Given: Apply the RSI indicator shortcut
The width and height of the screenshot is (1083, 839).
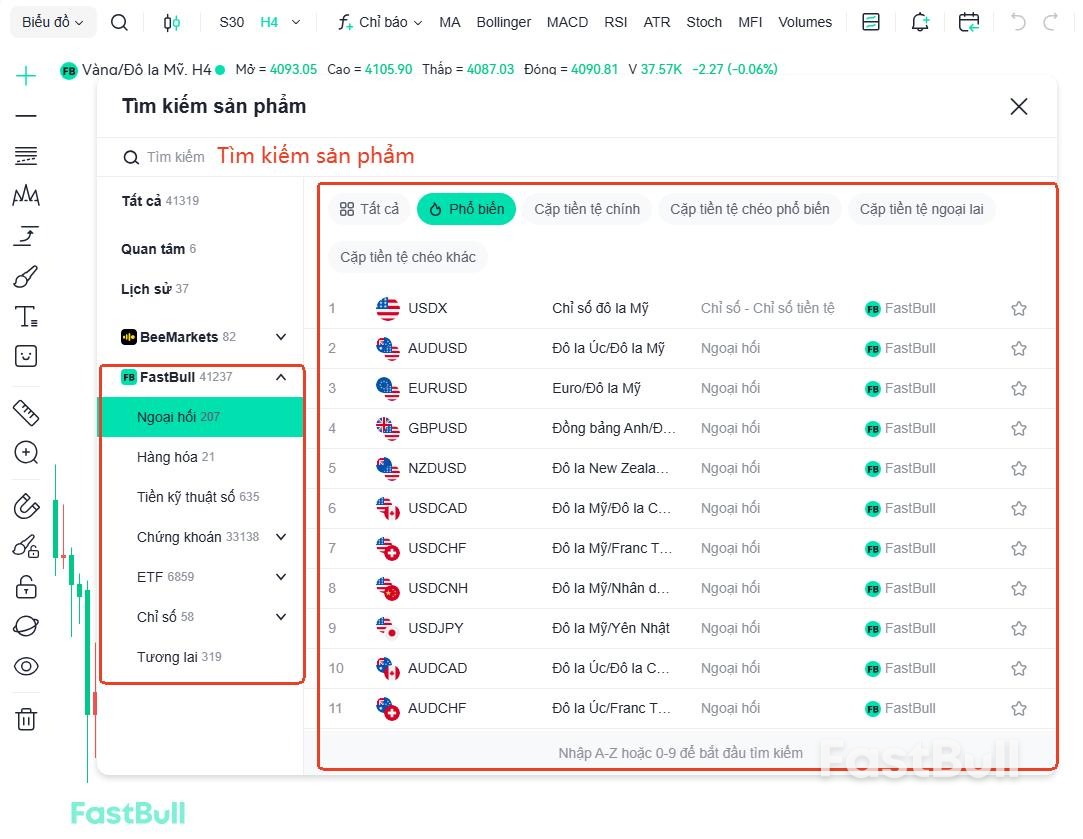Looking at the screenshot, I should click(x=615, y=22).
